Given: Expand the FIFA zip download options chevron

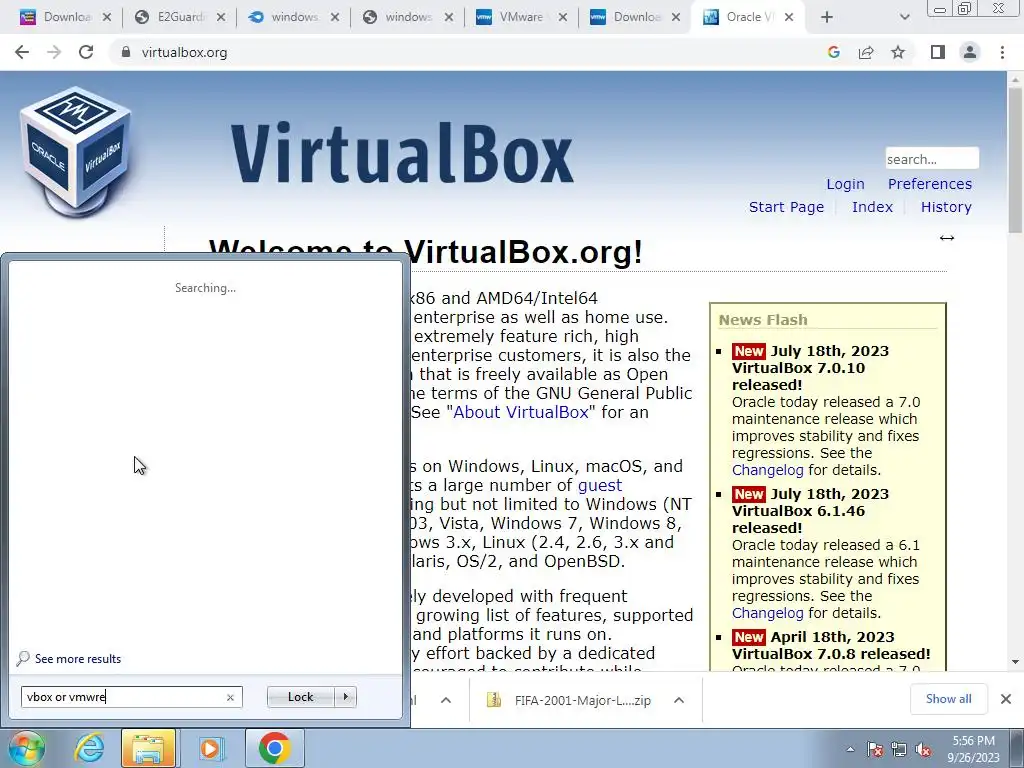Looking at the screenshot, I should (679, 700).
